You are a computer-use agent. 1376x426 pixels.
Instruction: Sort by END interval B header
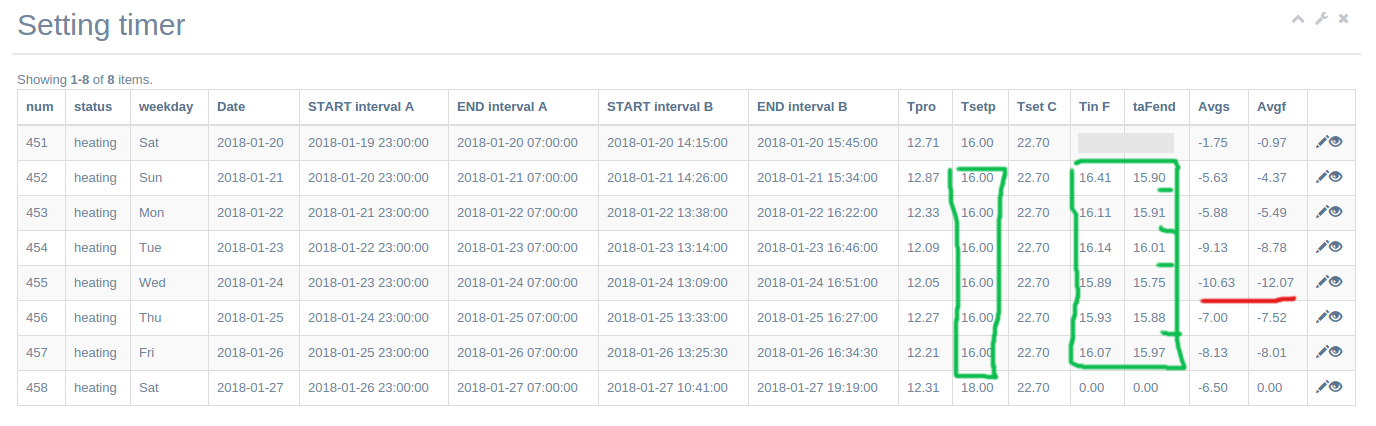(802, 107)
